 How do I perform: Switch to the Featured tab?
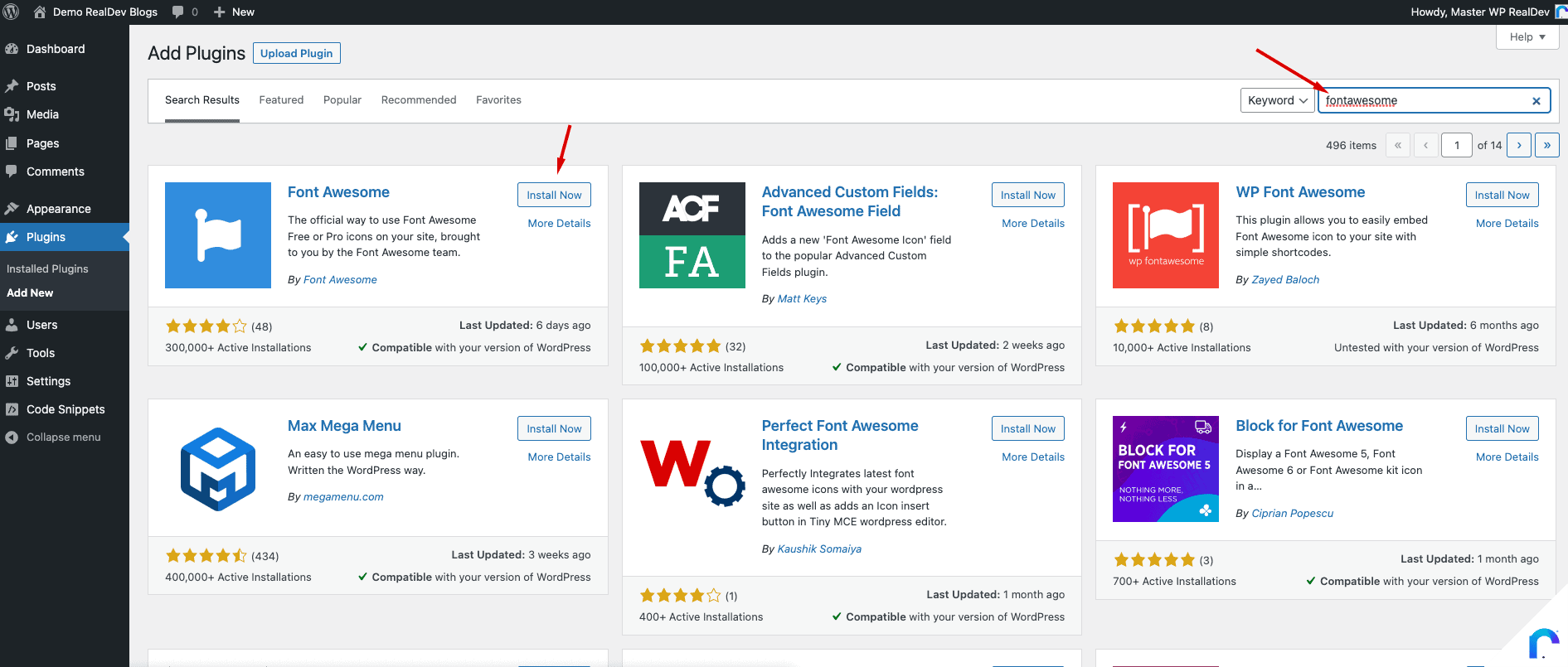[281, 100]
